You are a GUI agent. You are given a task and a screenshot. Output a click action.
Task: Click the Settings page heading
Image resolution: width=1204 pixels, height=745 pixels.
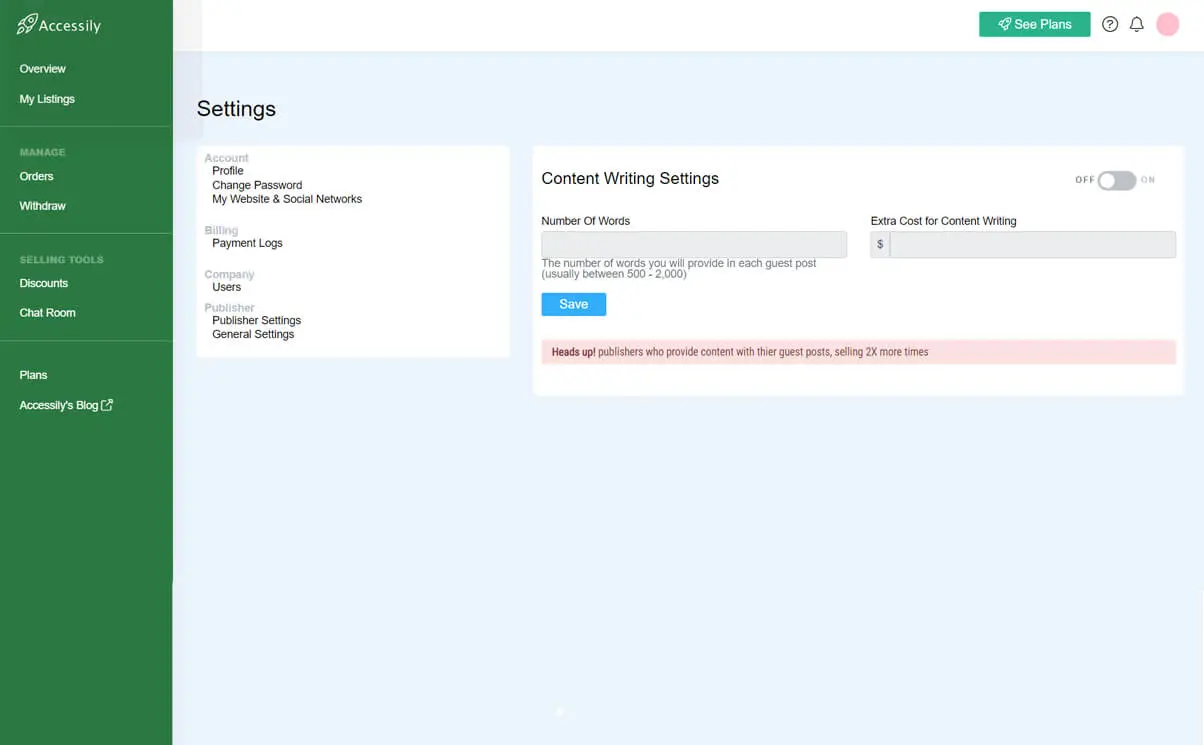[x=236, y=109]
